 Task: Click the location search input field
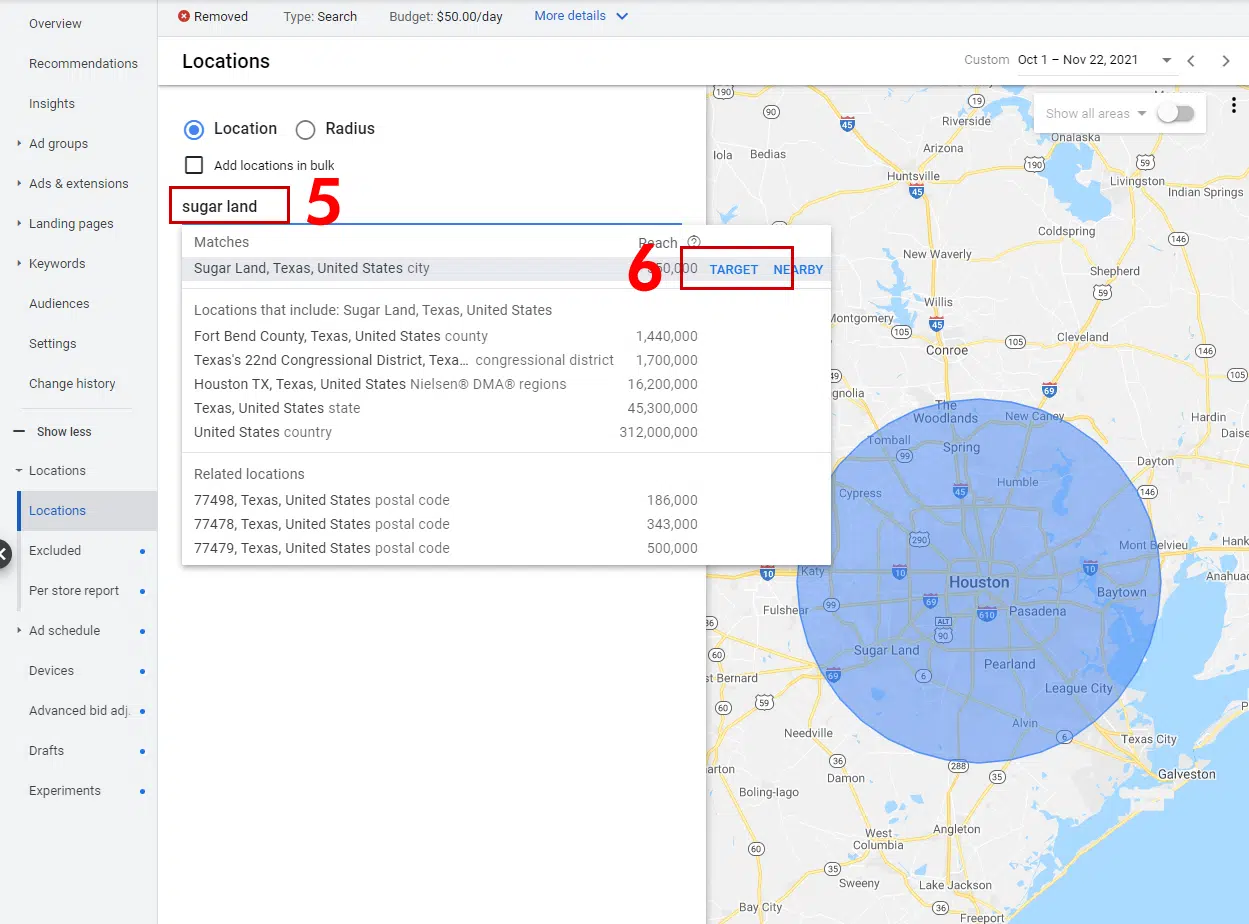431,207
